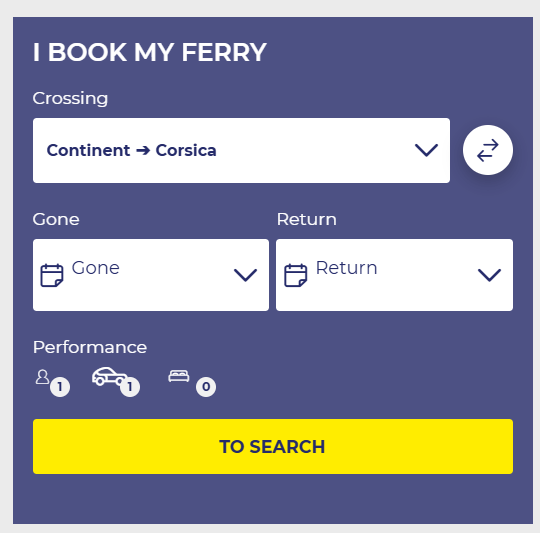Swap crossing direction with the arrows button

[488, 150]
